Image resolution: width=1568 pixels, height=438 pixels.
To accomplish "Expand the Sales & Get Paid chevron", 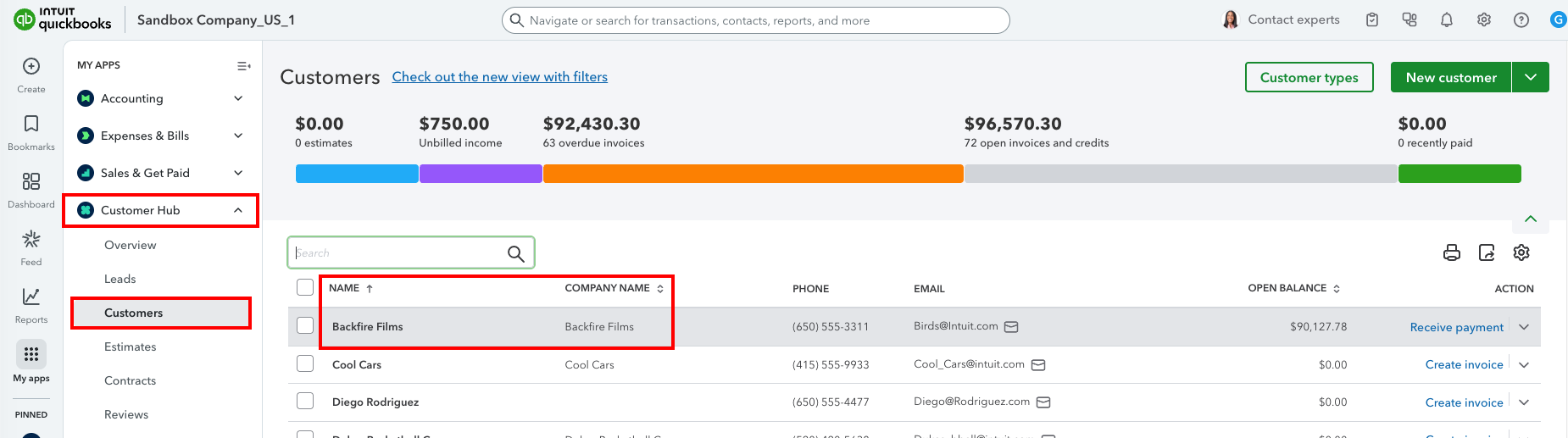I will (x=238, y=173).
